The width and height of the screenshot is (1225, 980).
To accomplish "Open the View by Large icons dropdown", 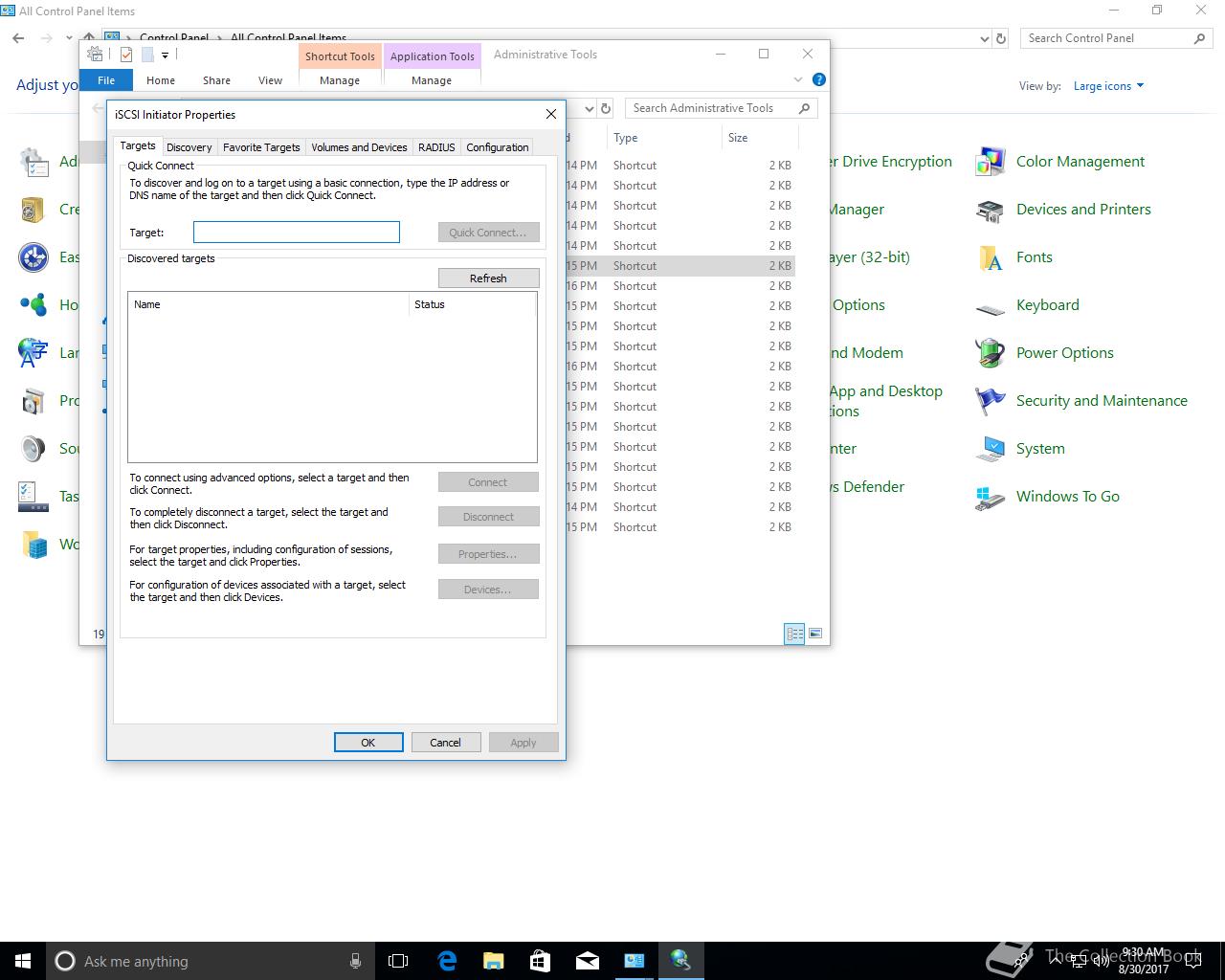I will pyautogui.click(x=1108, y=86).
